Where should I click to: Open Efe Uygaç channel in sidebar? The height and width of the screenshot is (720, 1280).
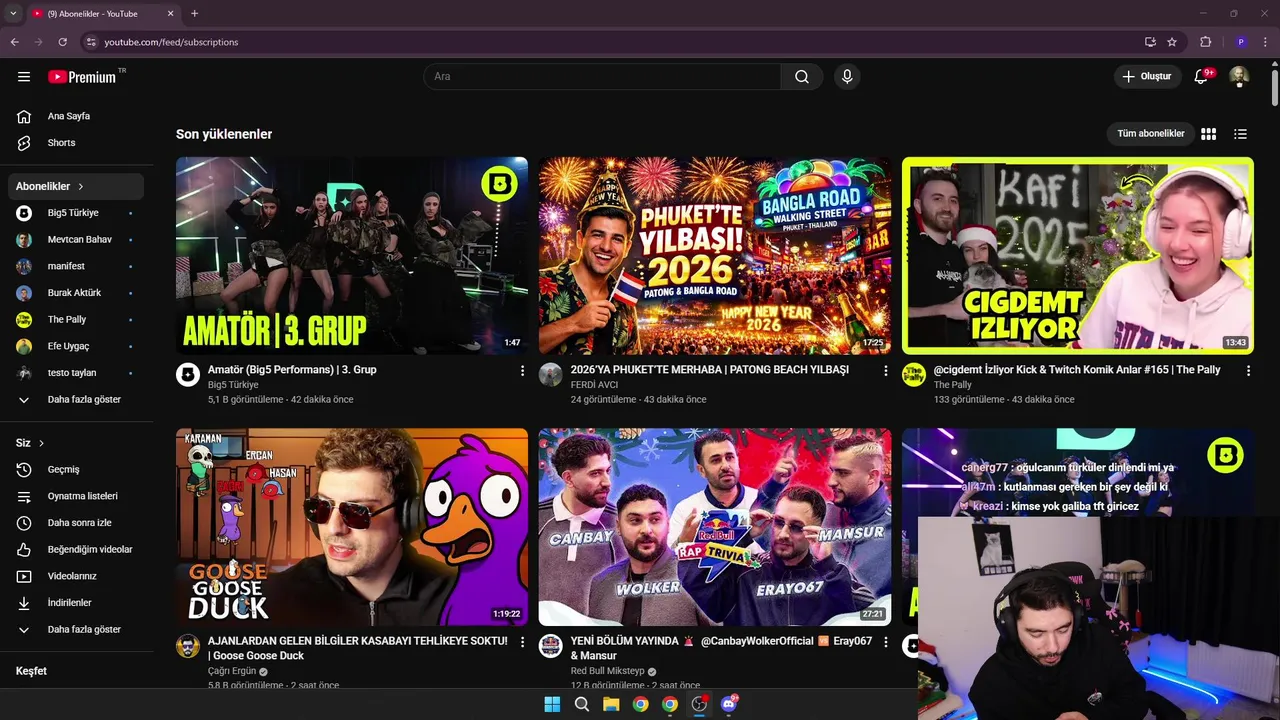76,346
